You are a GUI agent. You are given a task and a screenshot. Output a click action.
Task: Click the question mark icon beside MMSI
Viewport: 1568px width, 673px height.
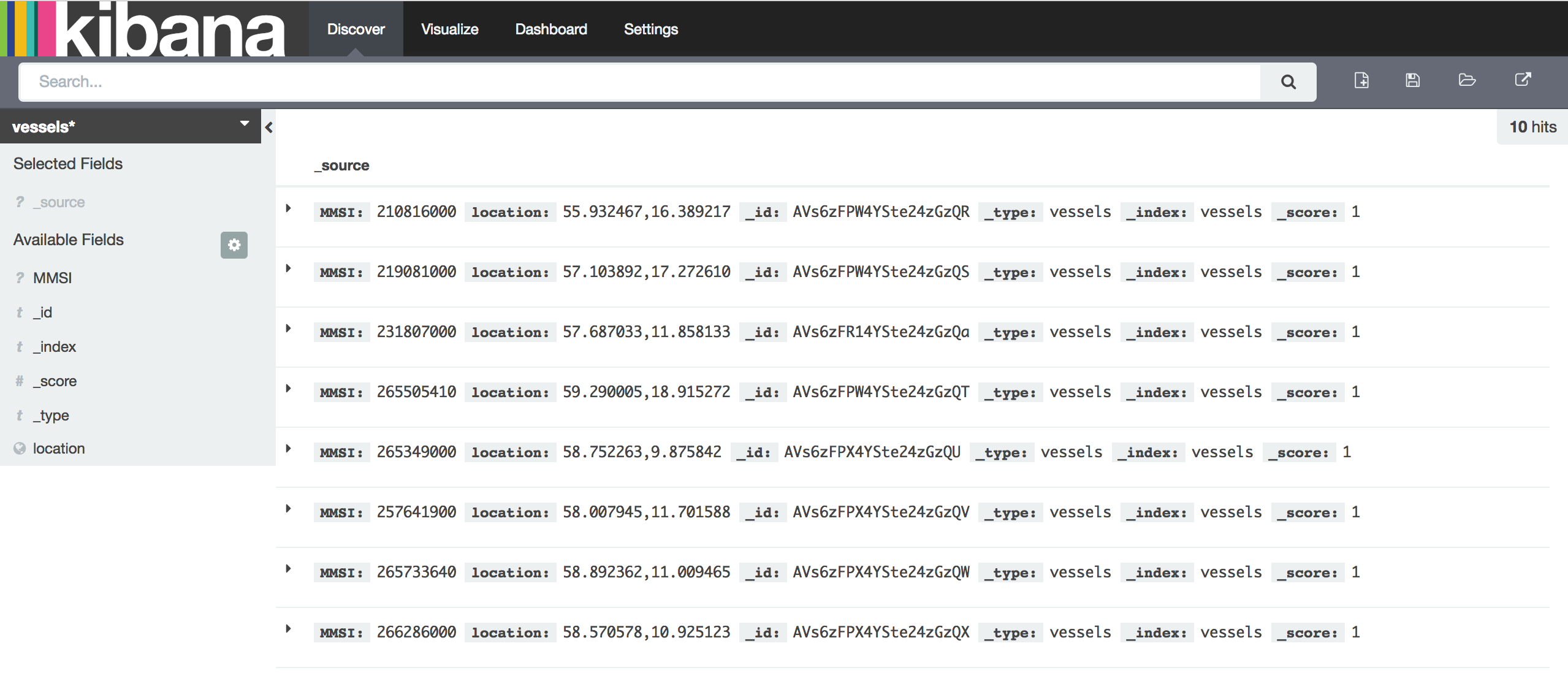20,278
